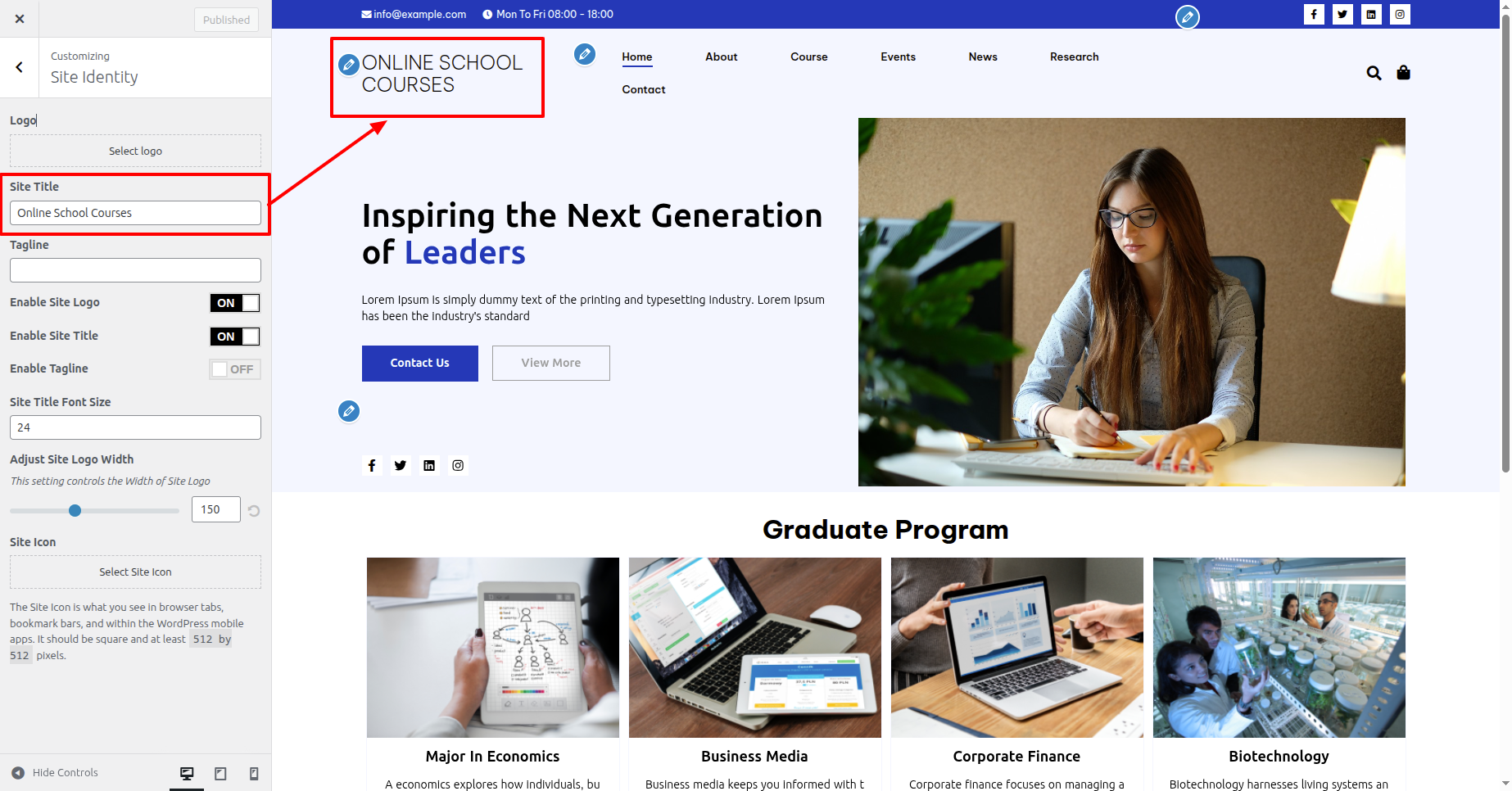
Task: Click the edit pencil next to site title
Action: [x=349, y=64]
